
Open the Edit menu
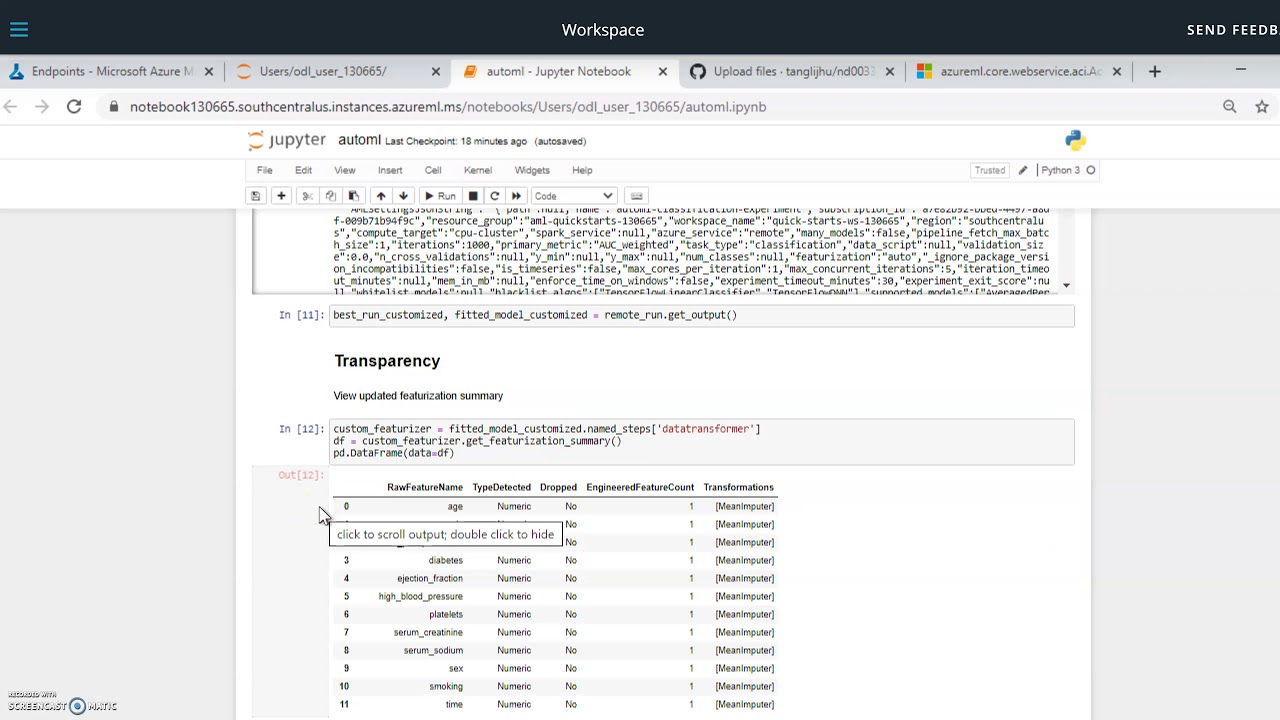pyautogui.click(x=303, y=170)
